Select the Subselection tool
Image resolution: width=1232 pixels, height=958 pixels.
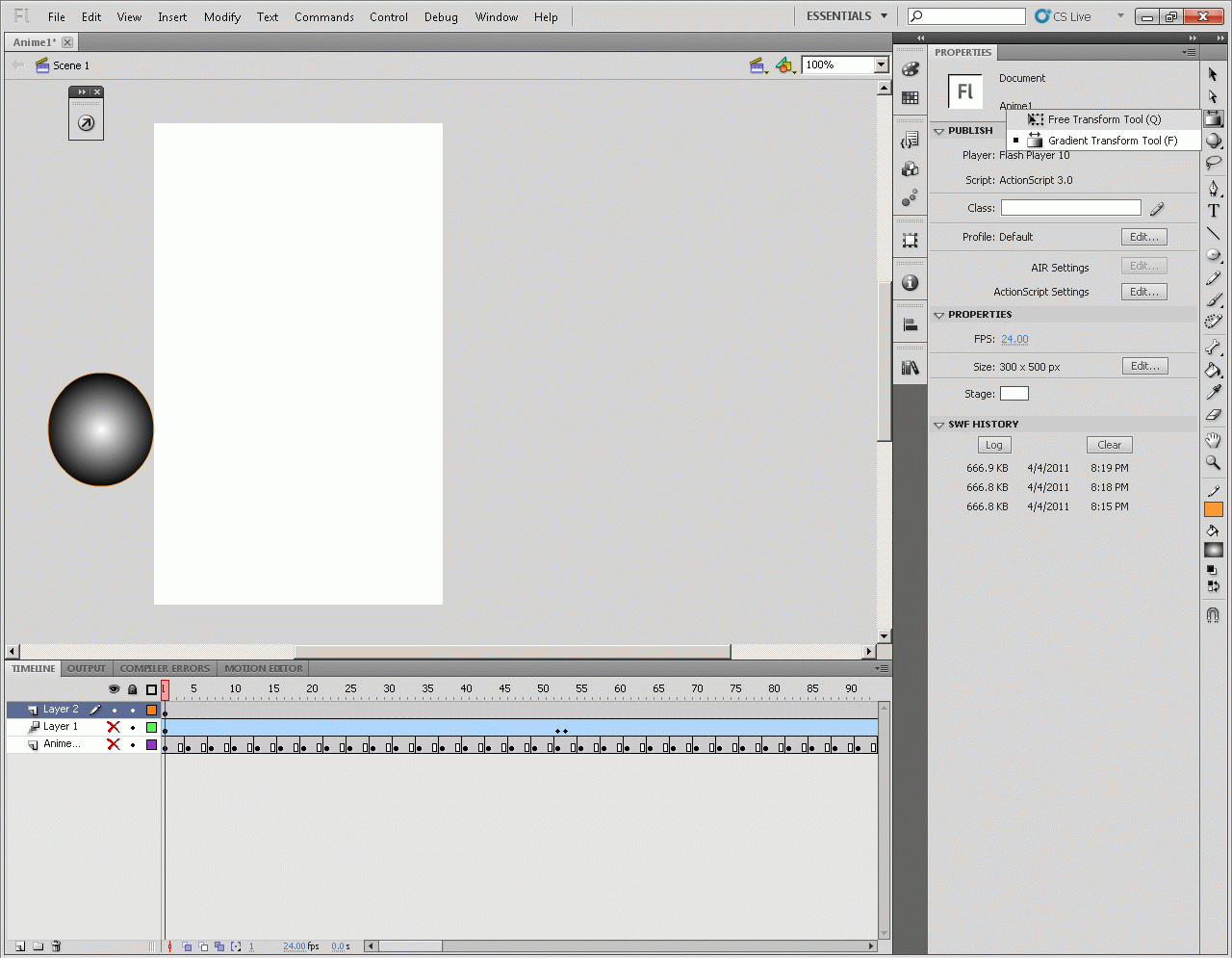pyautogui.click(x=1213, y=96)
